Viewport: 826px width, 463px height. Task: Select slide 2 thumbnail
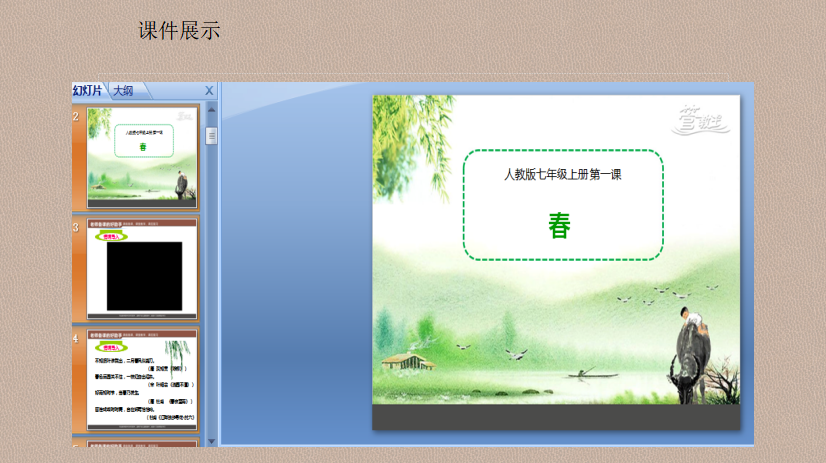pos(141,156)
